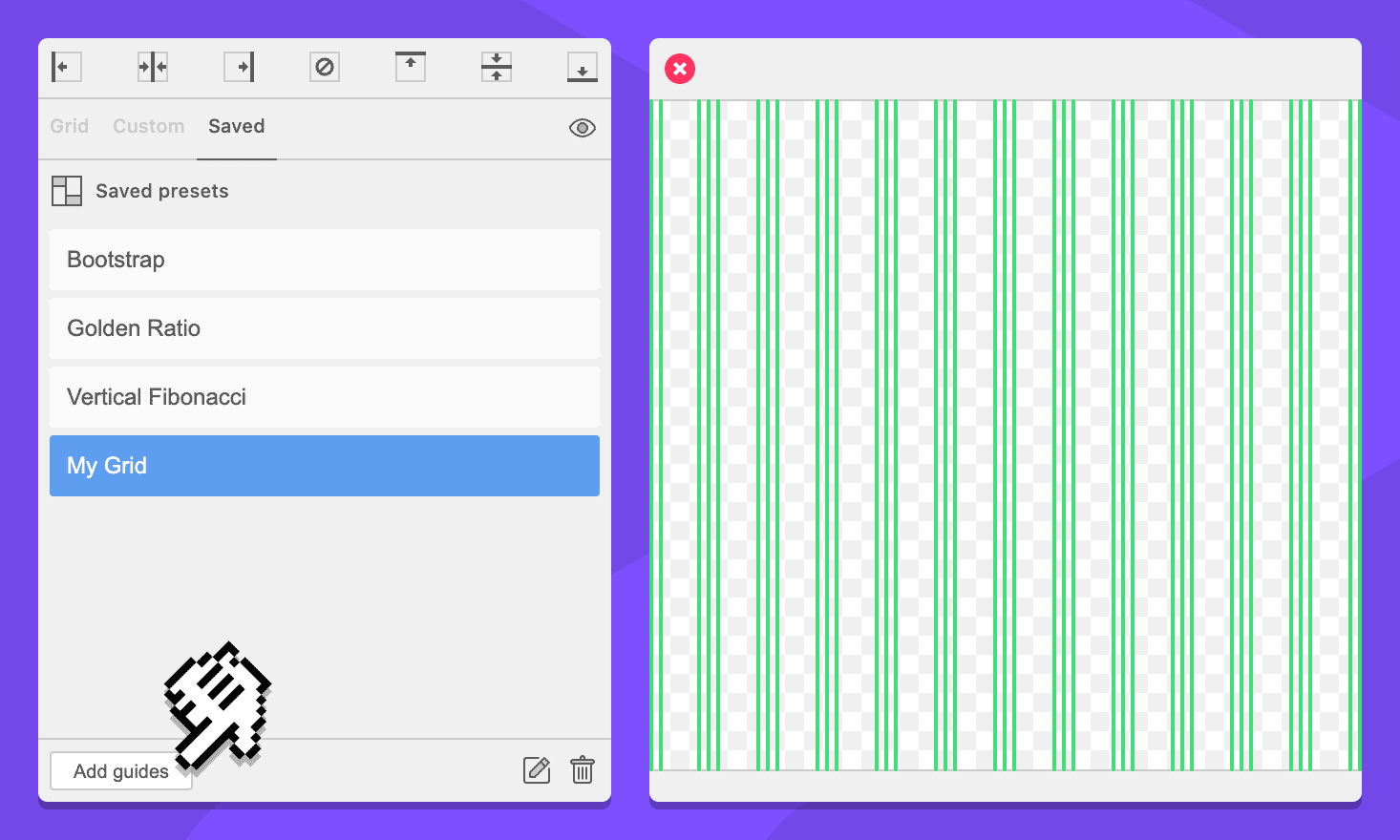
Task: Click the clear guides icon
Action: (x=325, y=67)
